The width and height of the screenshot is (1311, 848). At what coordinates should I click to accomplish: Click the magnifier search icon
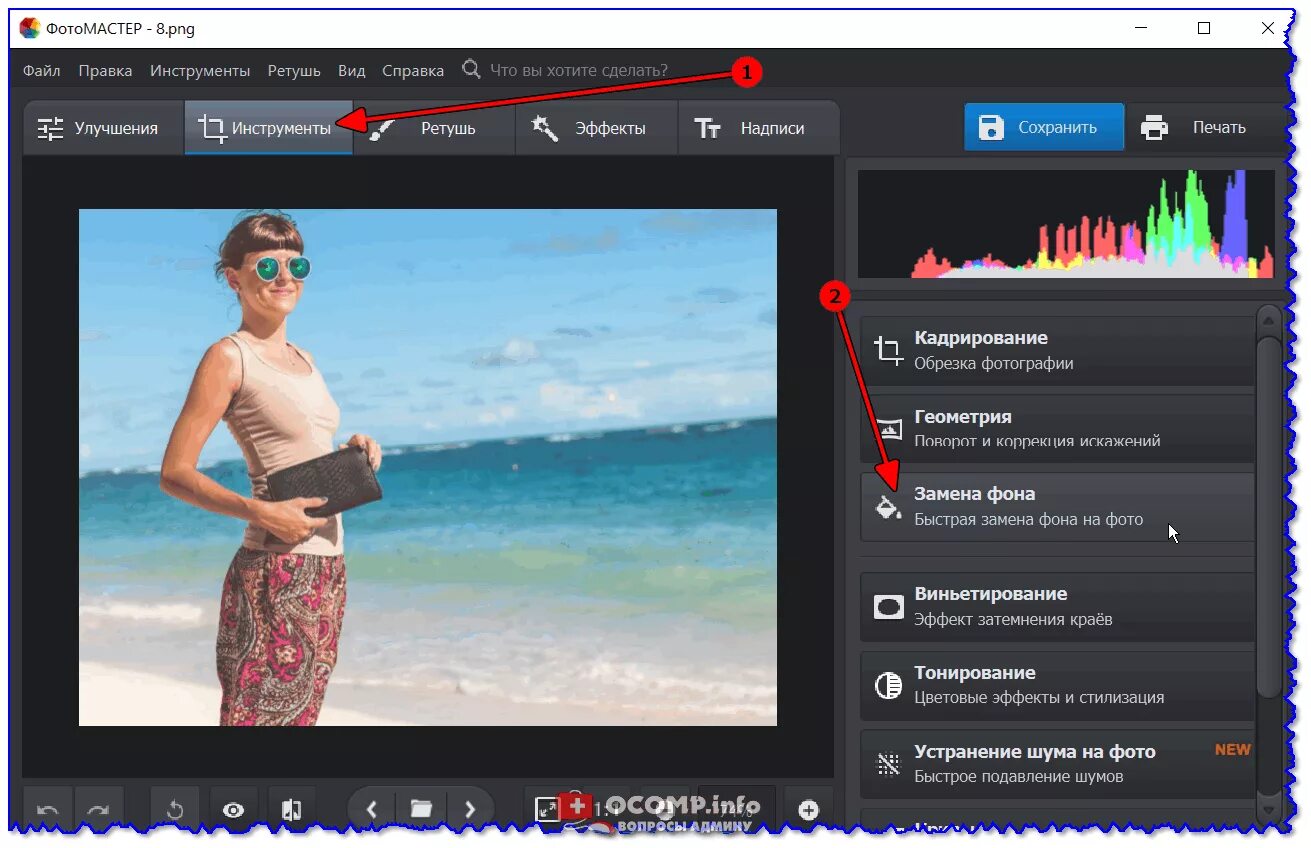(471, 69)
